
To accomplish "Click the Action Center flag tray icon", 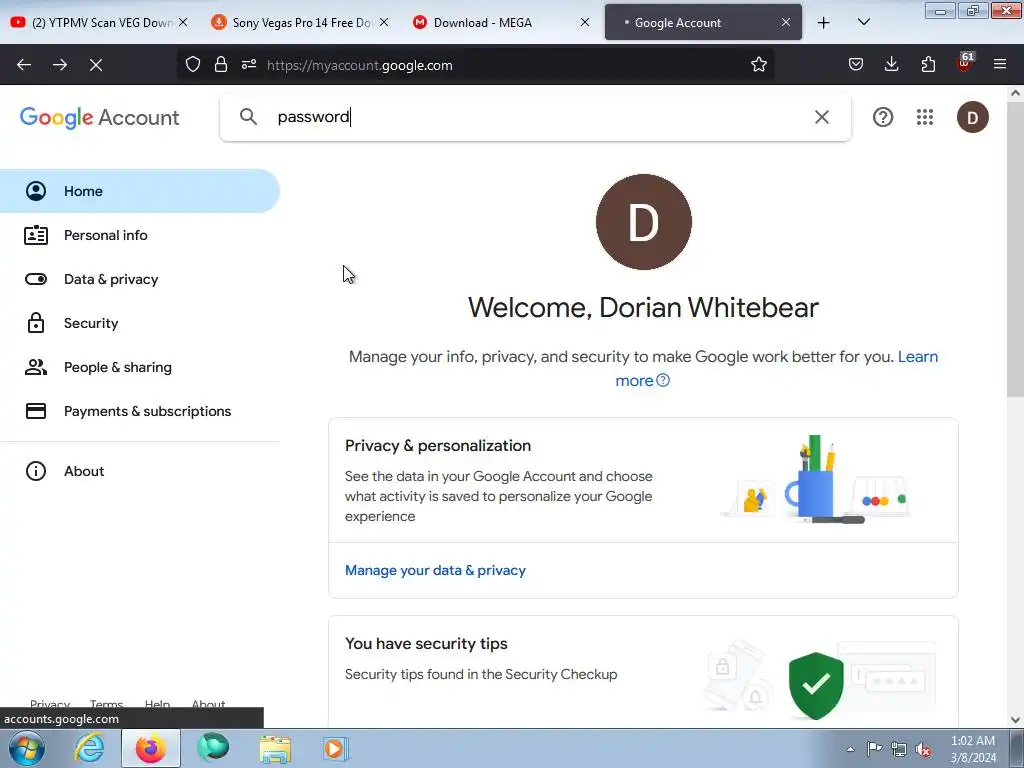I will (874, 748).
